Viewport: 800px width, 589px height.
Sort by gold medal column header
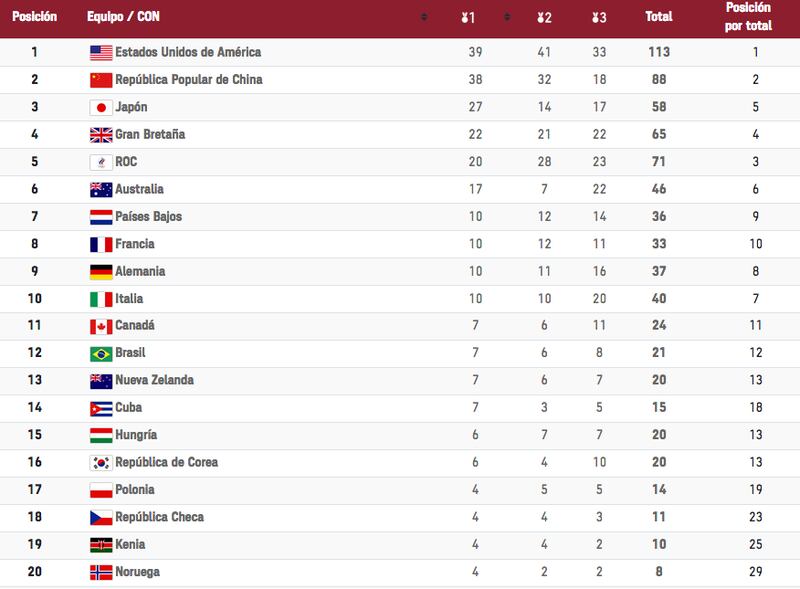468,18
